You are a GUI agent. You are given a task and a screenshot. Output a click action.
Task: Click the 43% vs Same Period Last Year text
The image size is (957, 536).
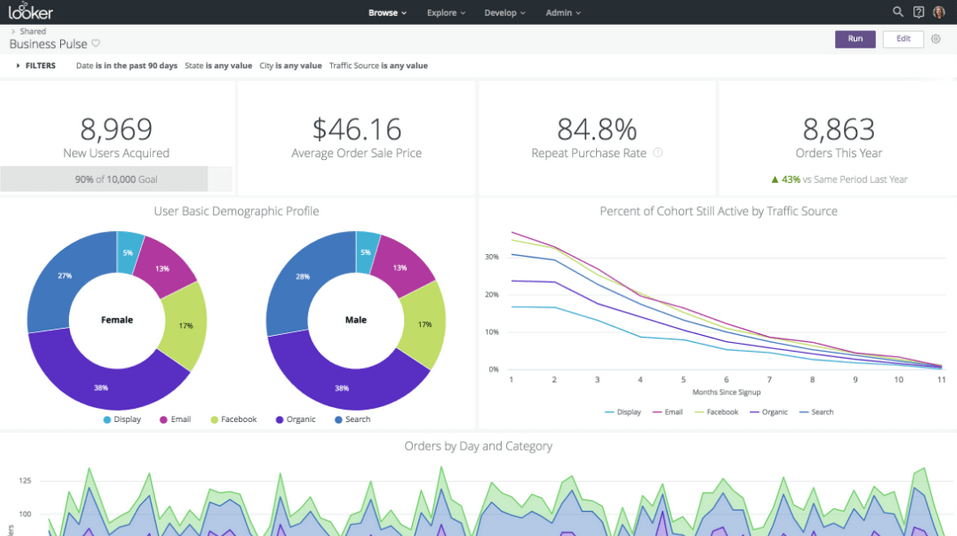tap(845, 179)
